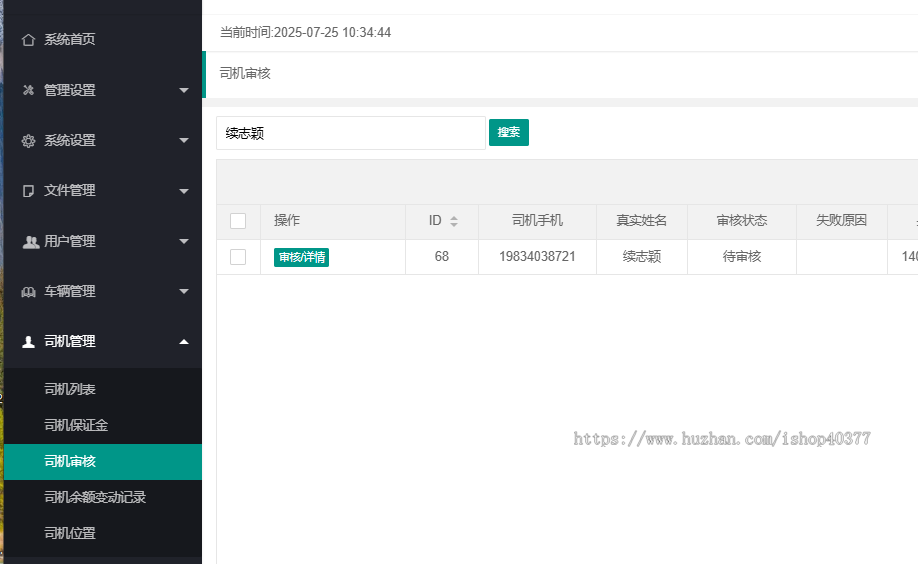Expand the 系统设置 dropdown arrow

pos(184,141)
